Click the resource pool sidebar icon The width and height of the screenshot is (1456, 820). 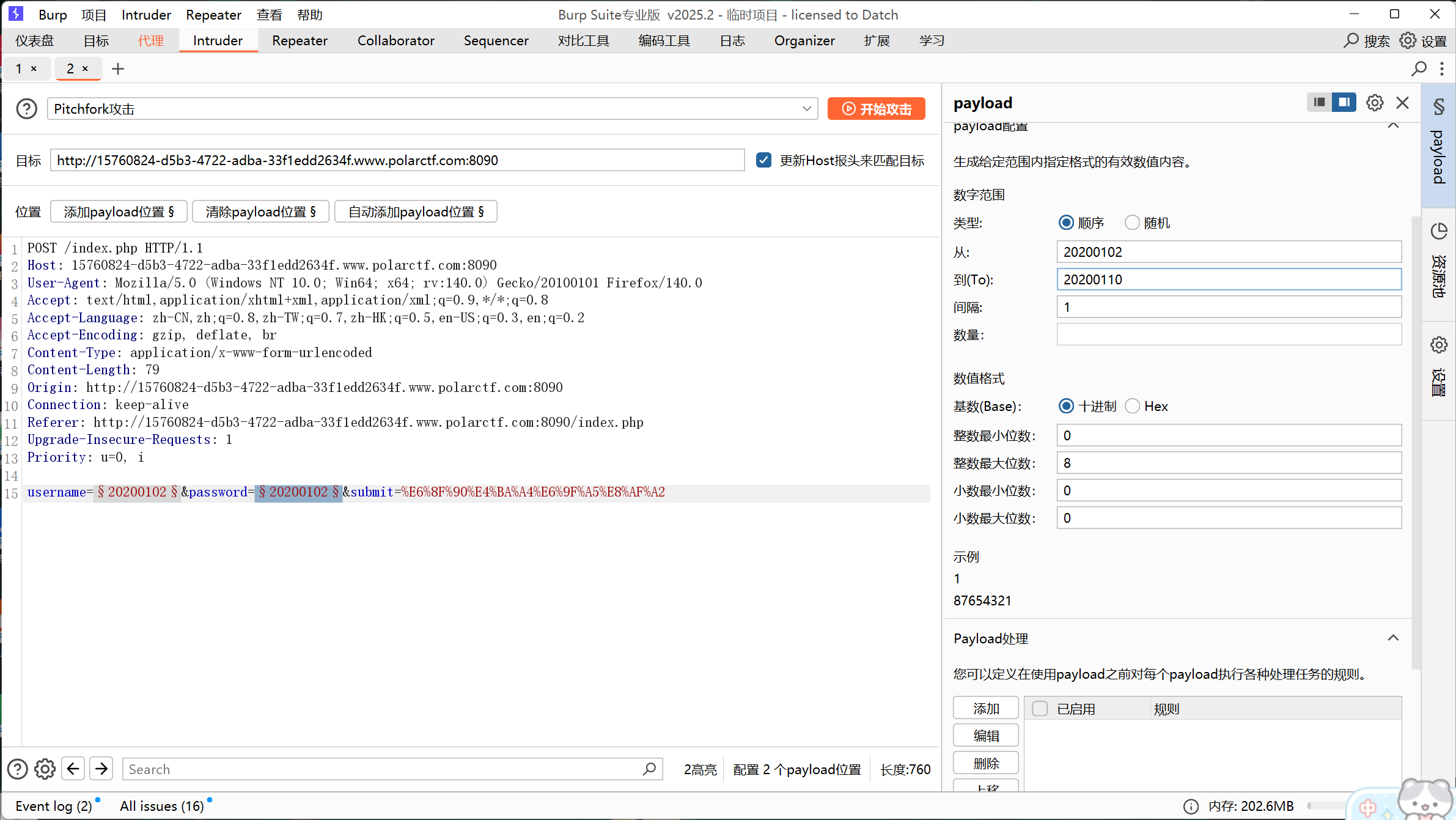pyautogui.click(x=1439, y=231)
